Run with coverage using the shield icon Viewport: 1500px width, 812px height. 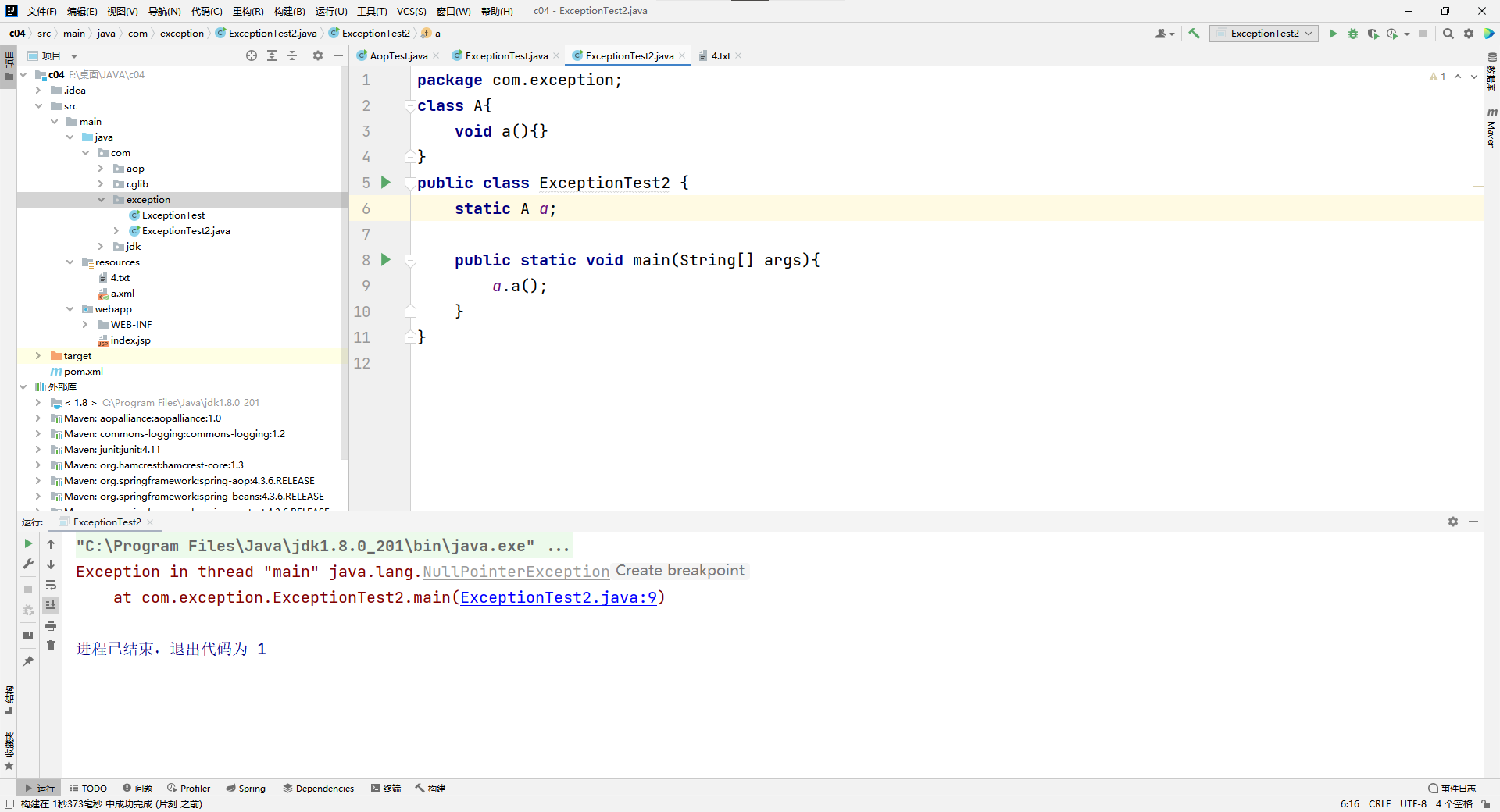click(1373, 34)
